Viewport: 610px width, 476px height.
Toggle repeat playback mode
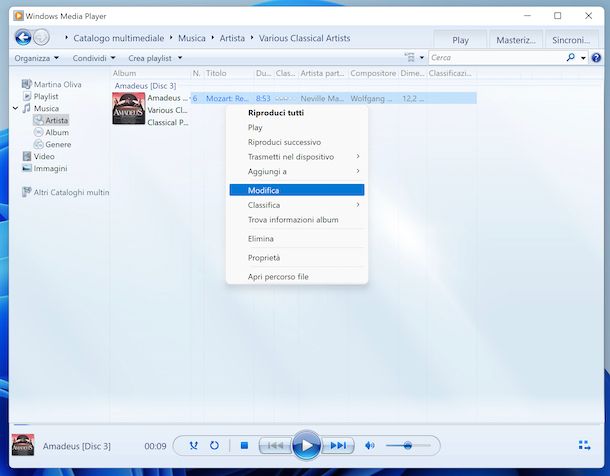click(214, 445)
